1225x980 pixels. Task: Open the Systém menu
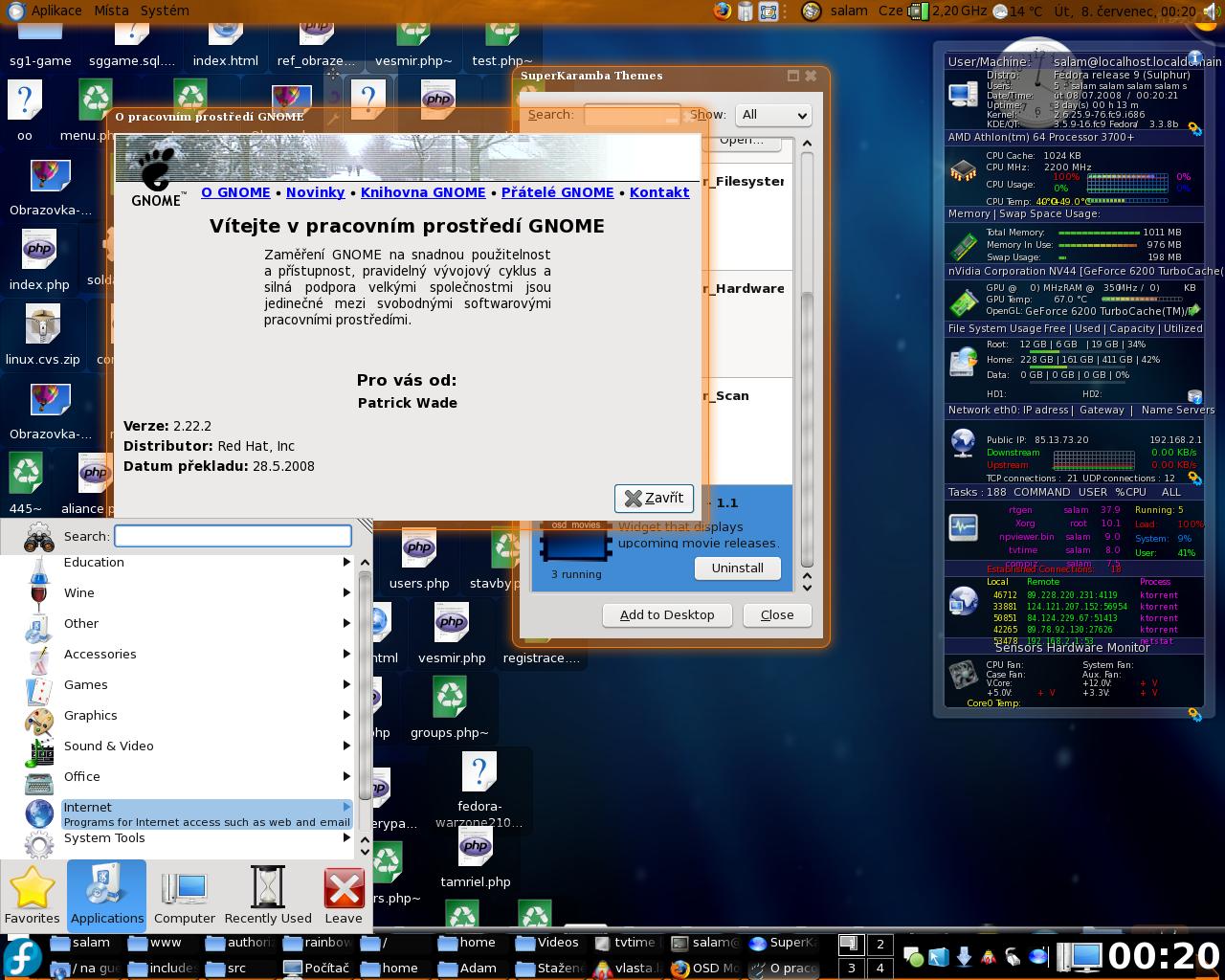pos(165,11)
